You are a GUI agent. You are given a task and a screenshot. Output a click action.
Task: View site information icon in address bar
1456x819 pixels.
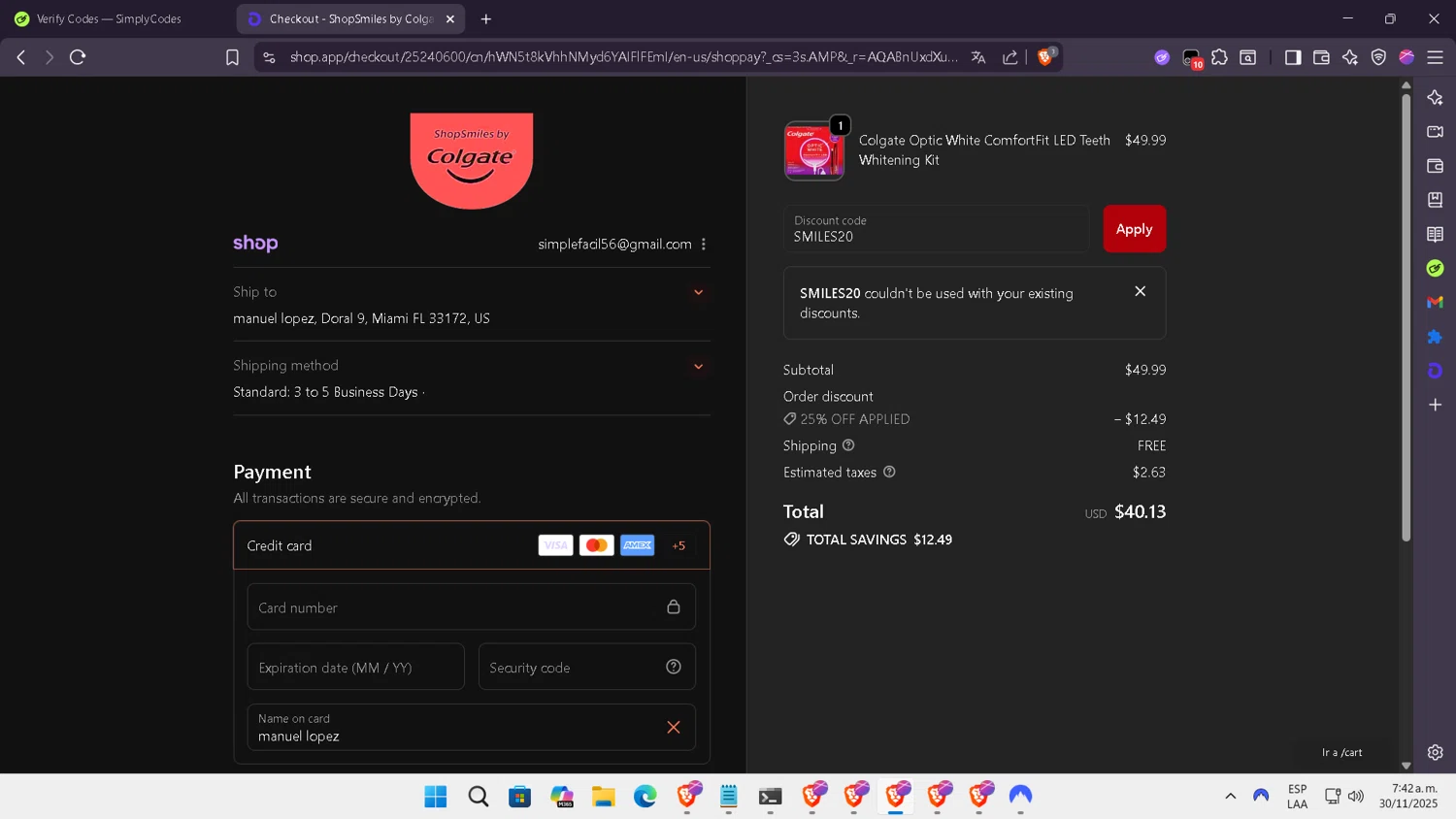270,57
